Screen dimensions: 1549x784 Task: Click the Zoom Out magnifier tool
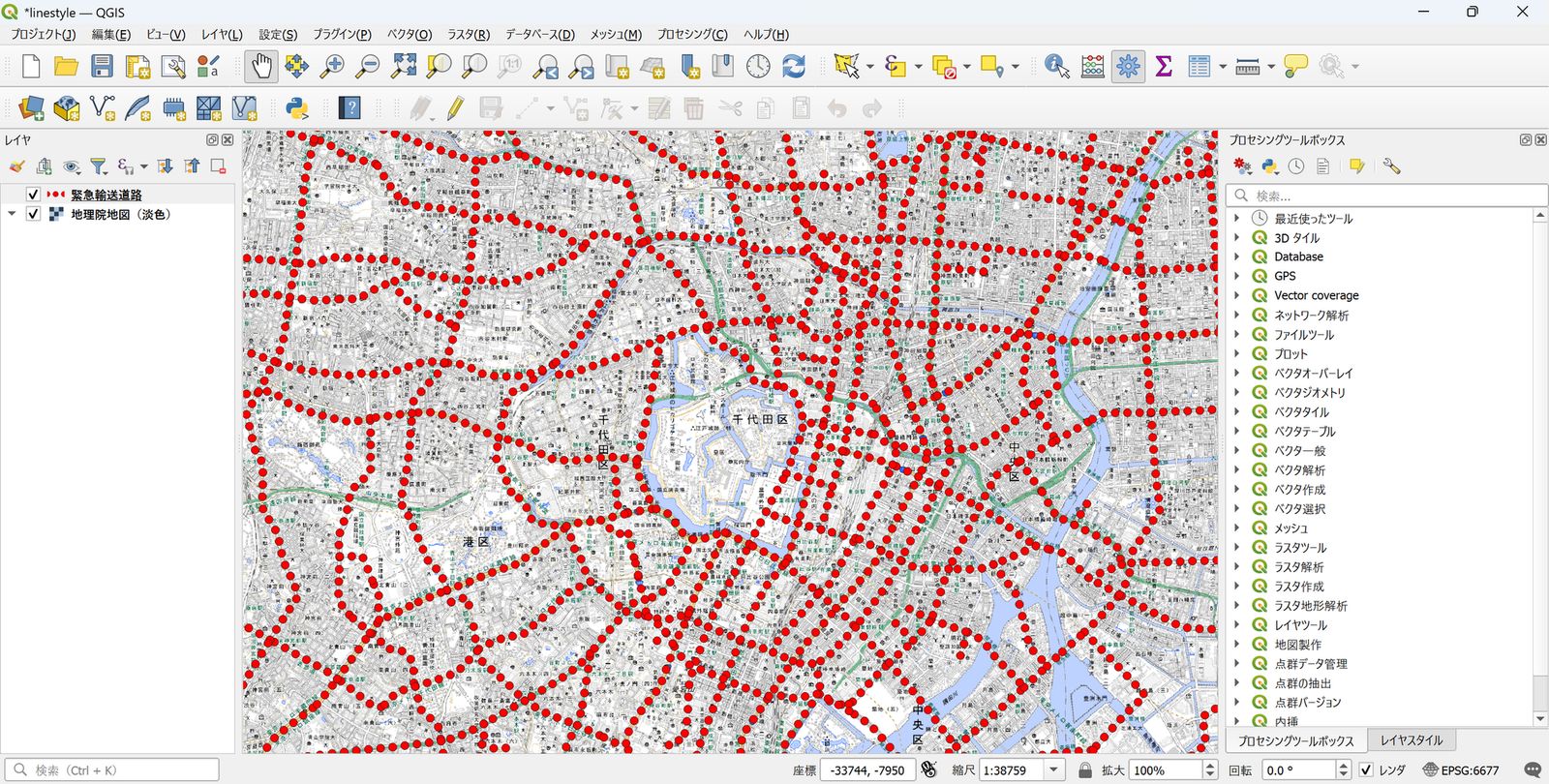[x=368, y=66]
